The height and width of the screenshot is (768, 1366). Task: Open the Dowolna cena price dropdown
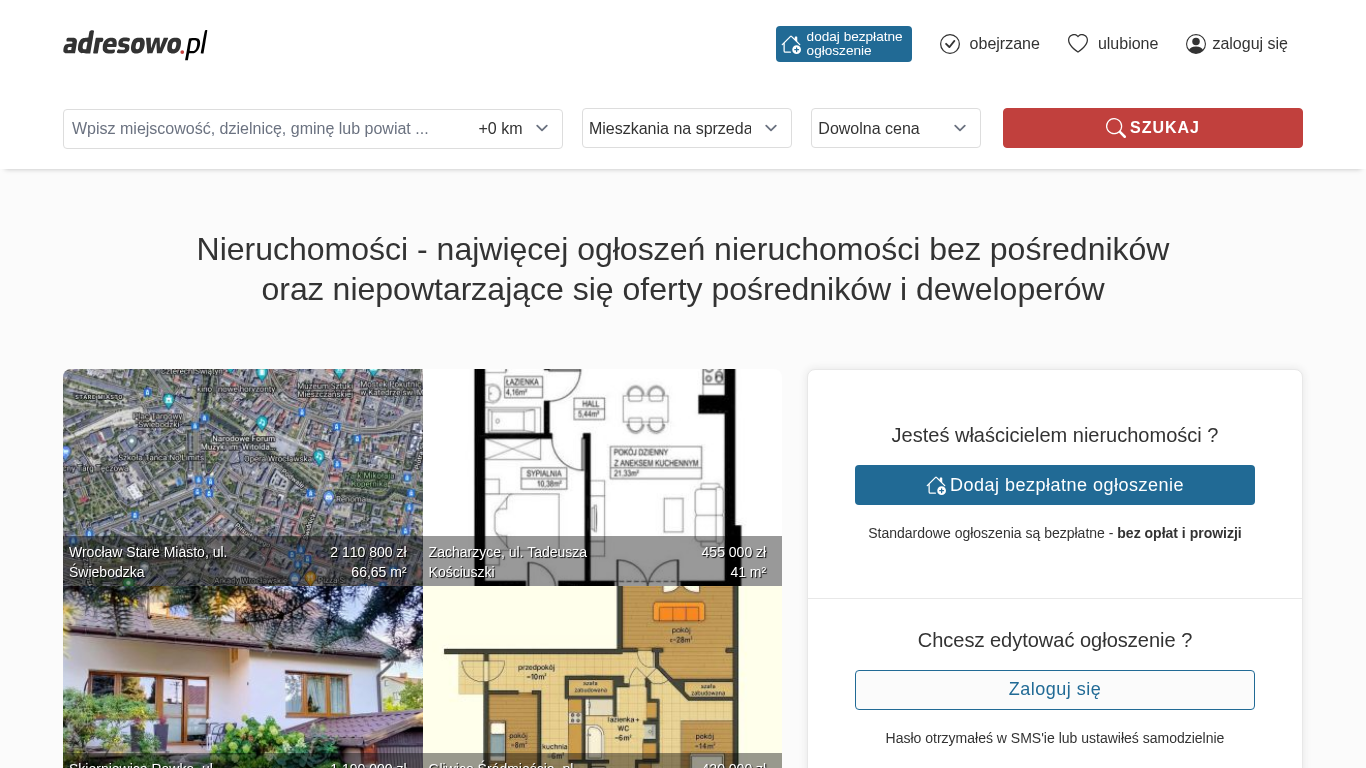(x=895, y=128)
